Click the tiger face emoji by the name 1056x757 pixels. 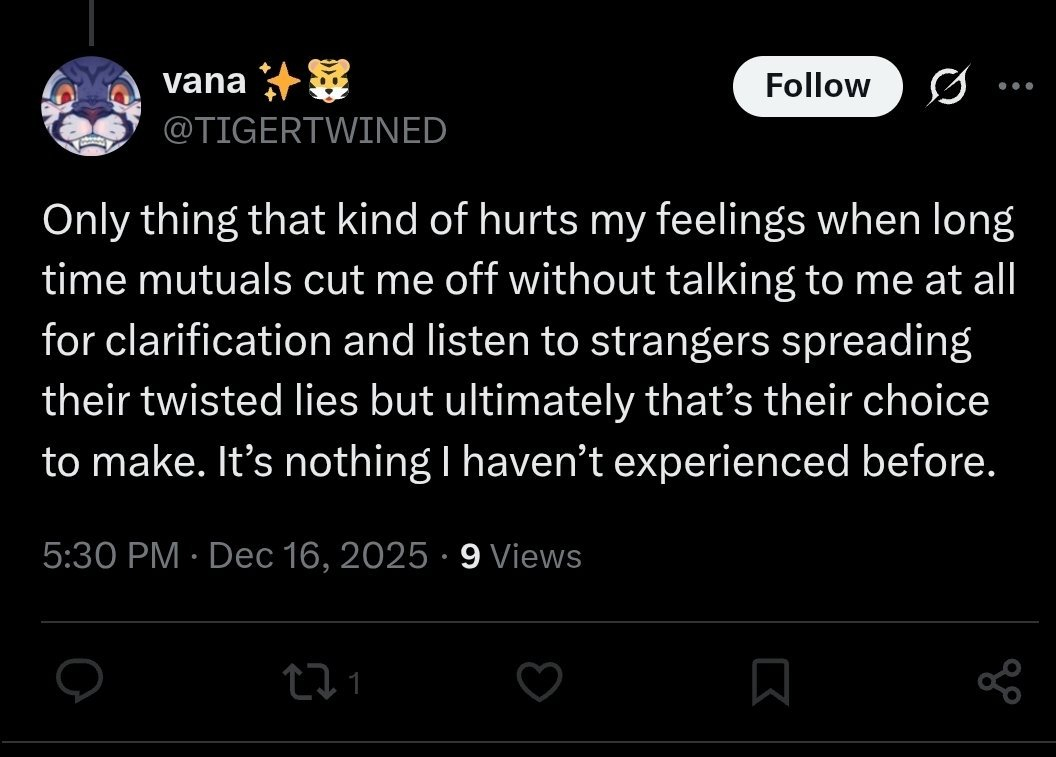click(x=328, y=82)
